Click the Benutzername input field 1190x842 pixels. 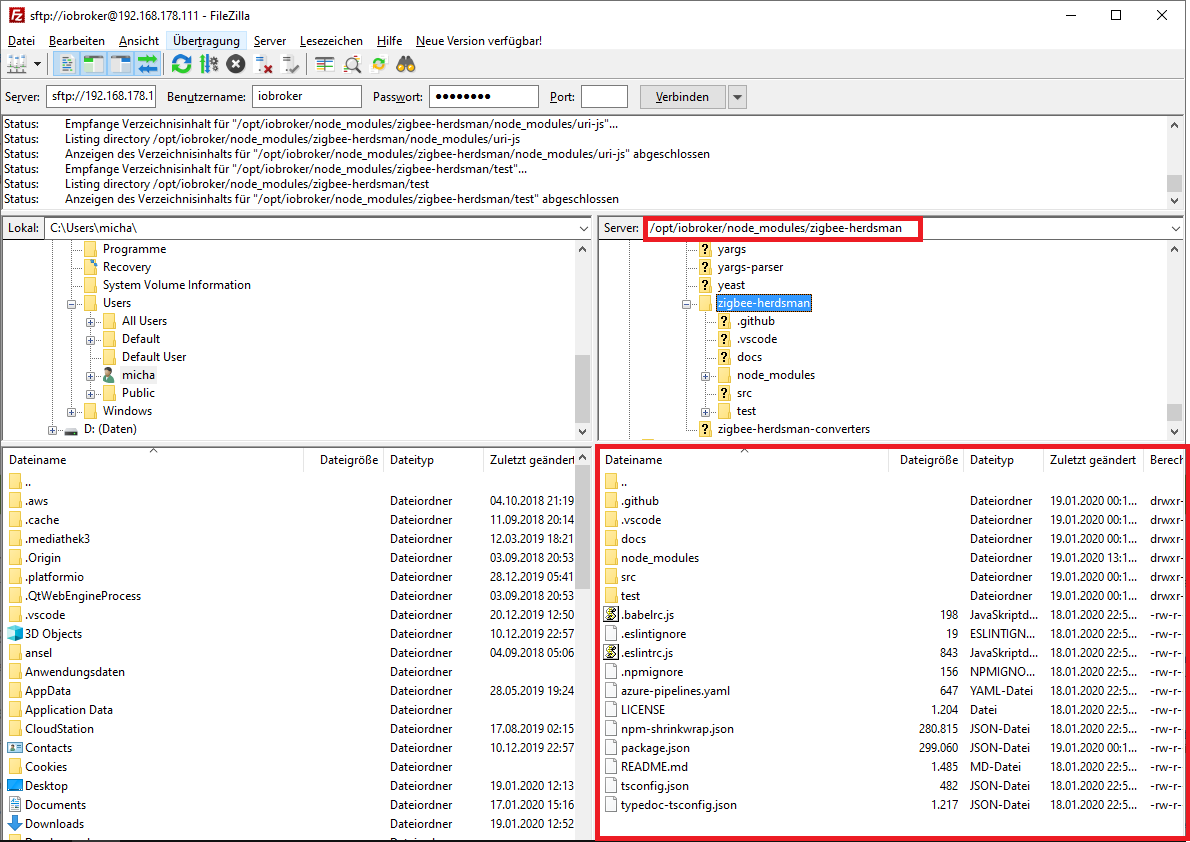(307, 96)
